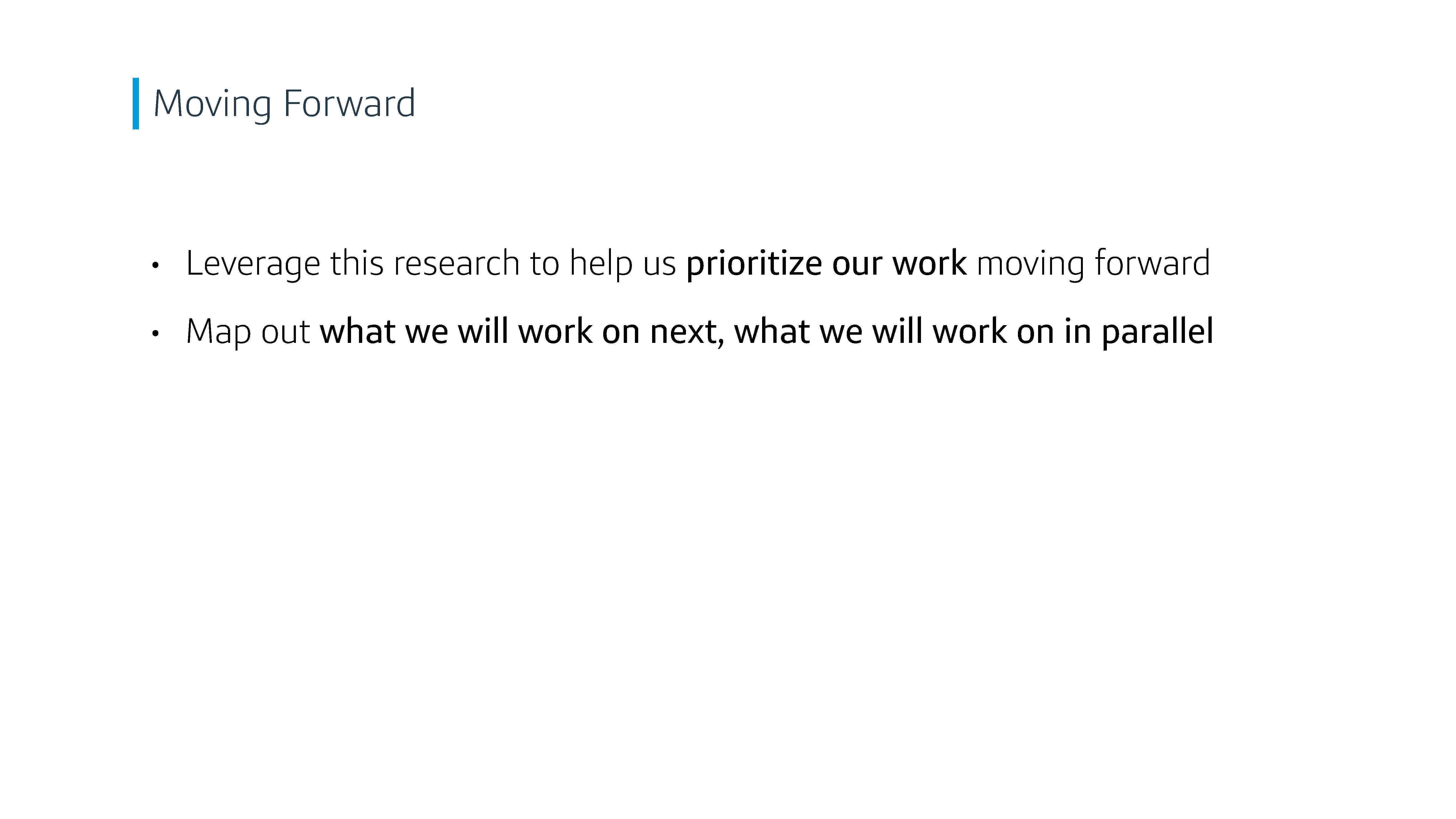Click the bold text "prioritize our work"
The height and width of the screenshot is (819, 1456).
click(826, 264)
